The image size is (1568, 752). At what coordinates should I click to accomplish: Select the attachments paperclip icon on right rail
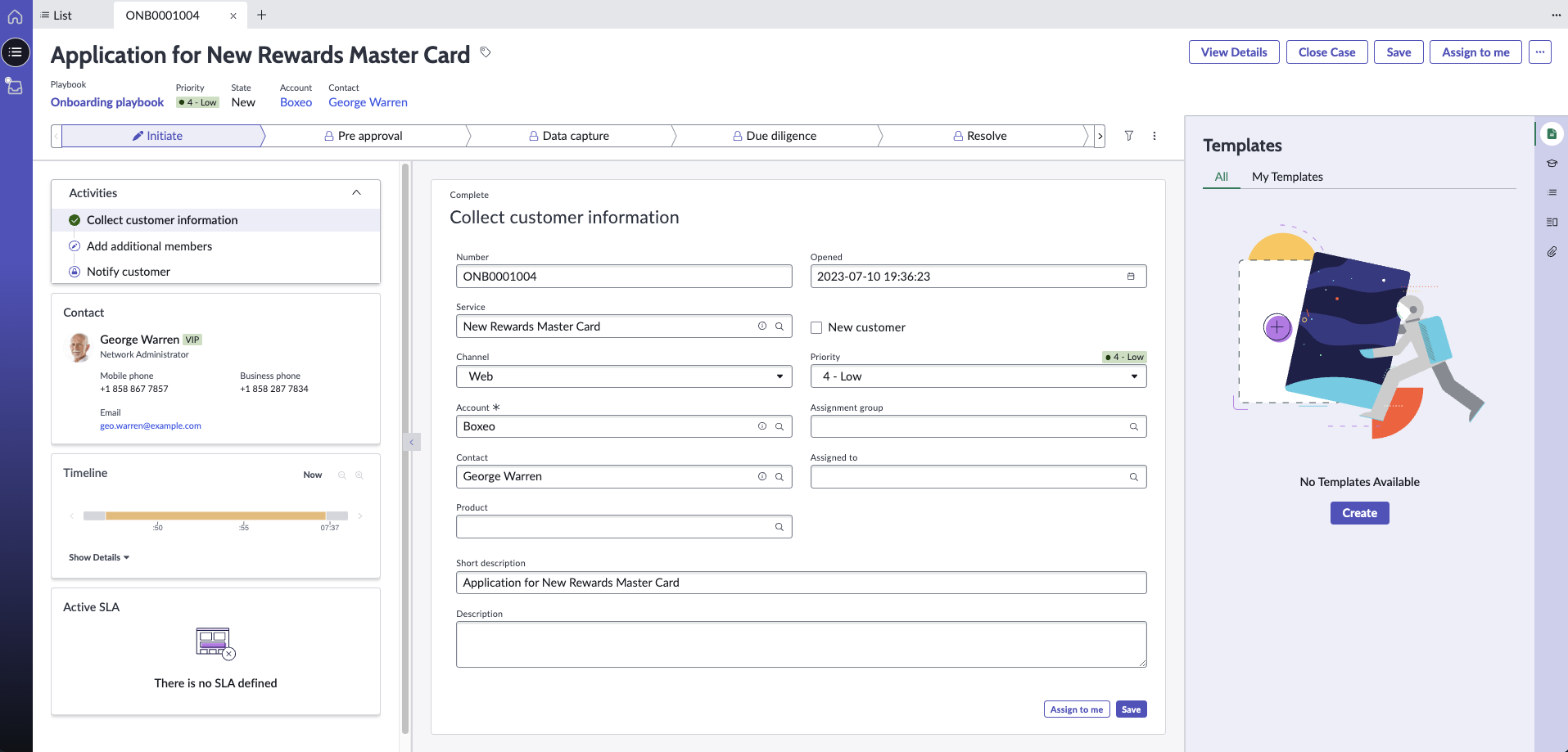1552,251
